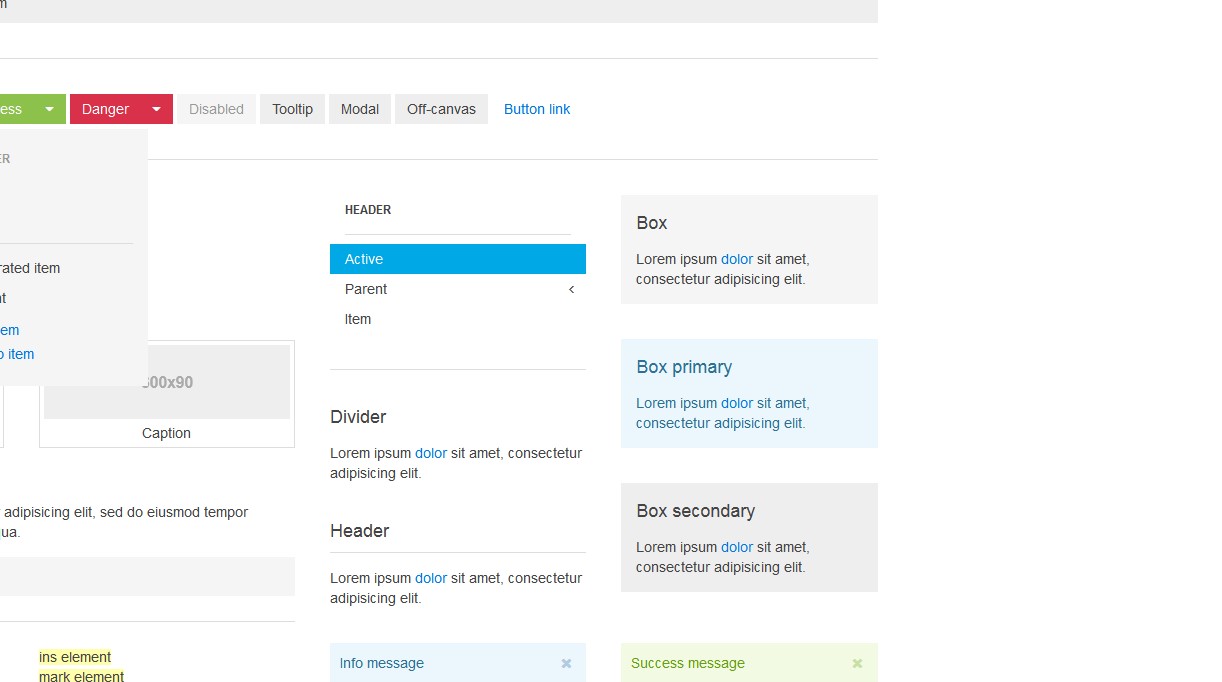
Task: Click dolor link below Header heading
Action: pyautogui.click(x=431, y=578)
